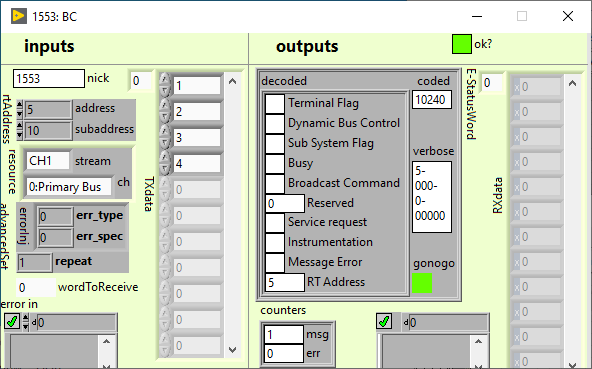
Task: Click the wordToReceive input field
Action: click(36, 287)
